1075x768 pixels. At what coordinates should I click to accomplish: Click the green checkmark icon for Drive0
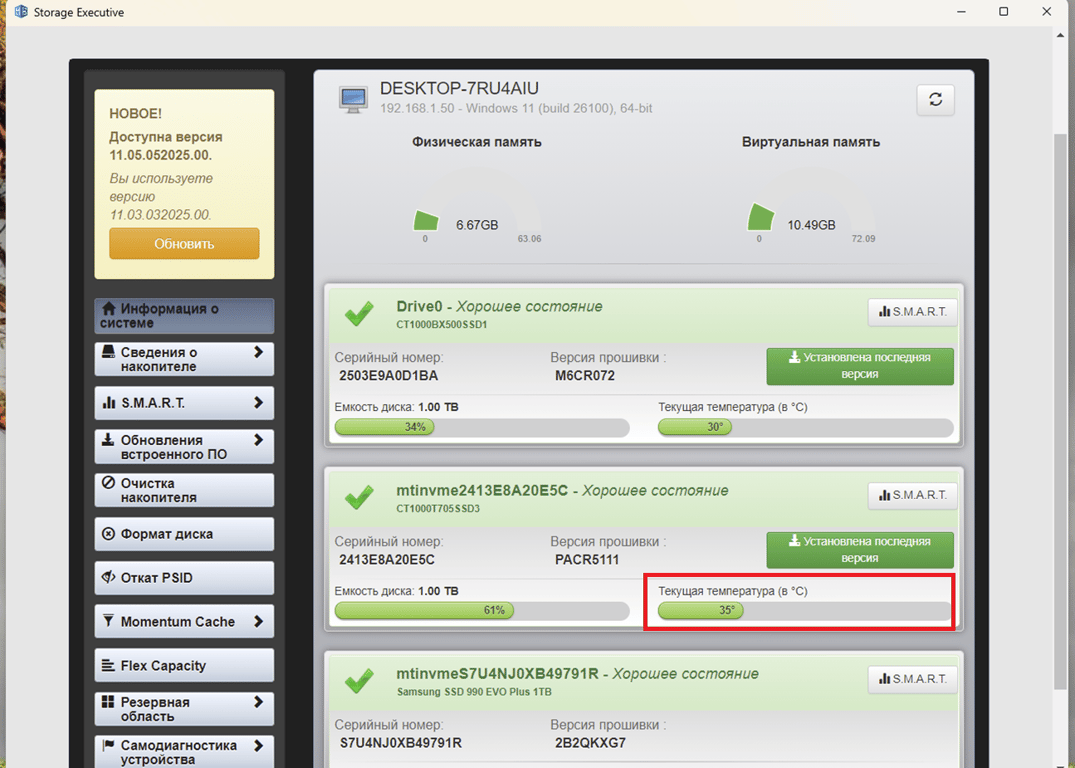tap(359, 314)
